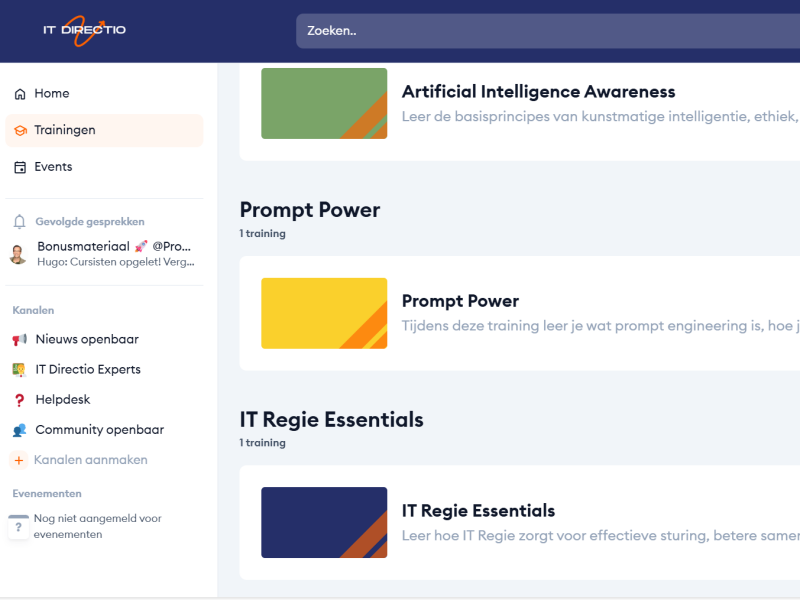Click the yellow Prompt Power thumbnail
Screen dimensions: 800x600
click(324, 313)
